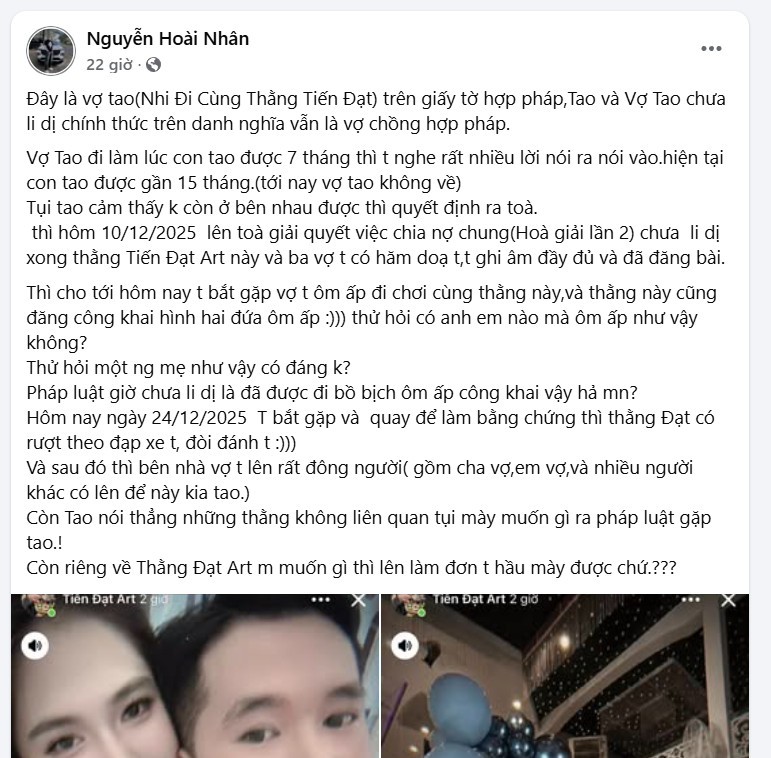Screen dimensions: 771x758
Task: Click the public globe privacy icon
Action: [153, 65]
